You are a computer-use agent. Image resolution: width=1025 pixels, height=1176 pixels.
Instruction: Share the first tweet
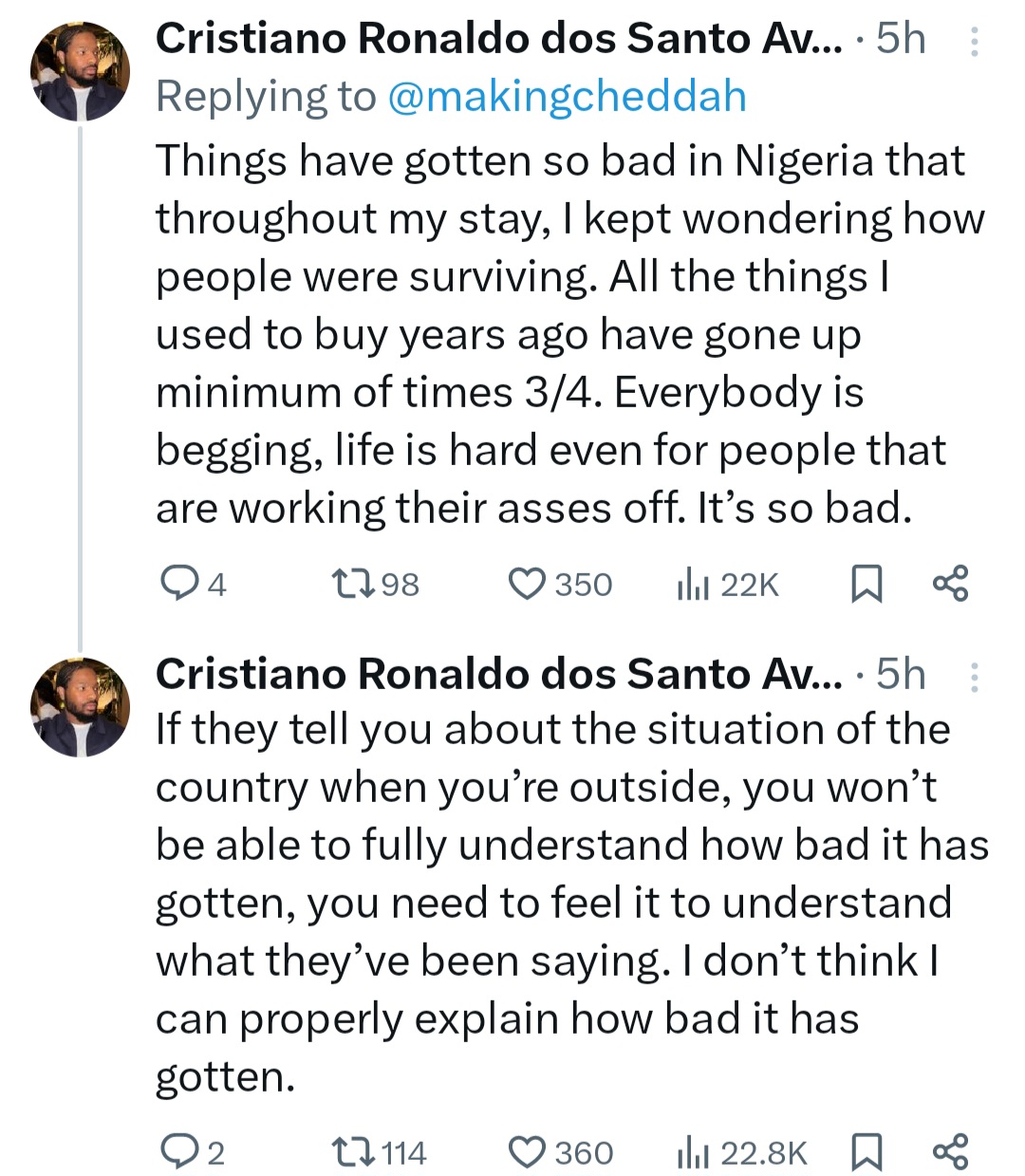(950, 584)
